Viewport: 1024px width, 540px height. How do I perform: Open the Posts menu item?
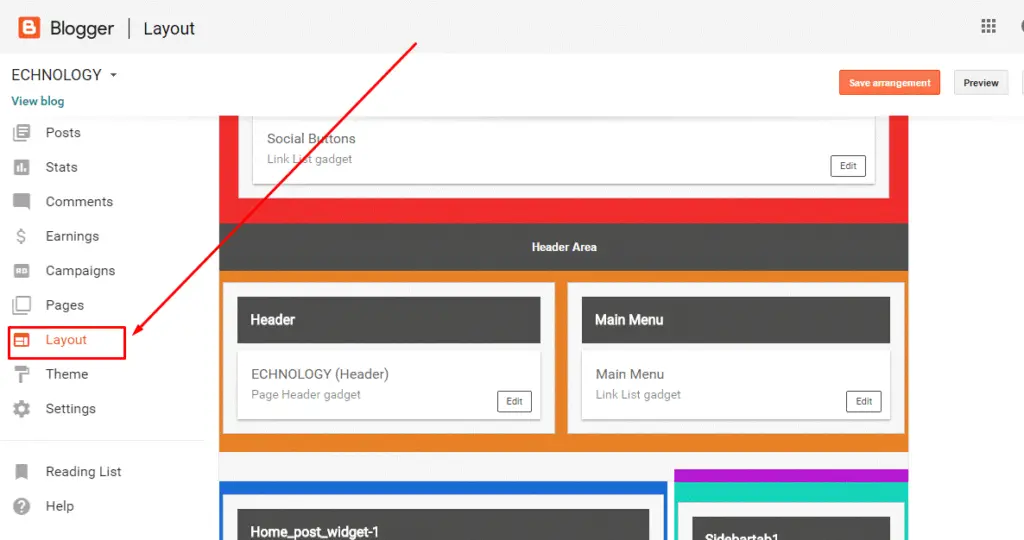[x=63, y=133]
